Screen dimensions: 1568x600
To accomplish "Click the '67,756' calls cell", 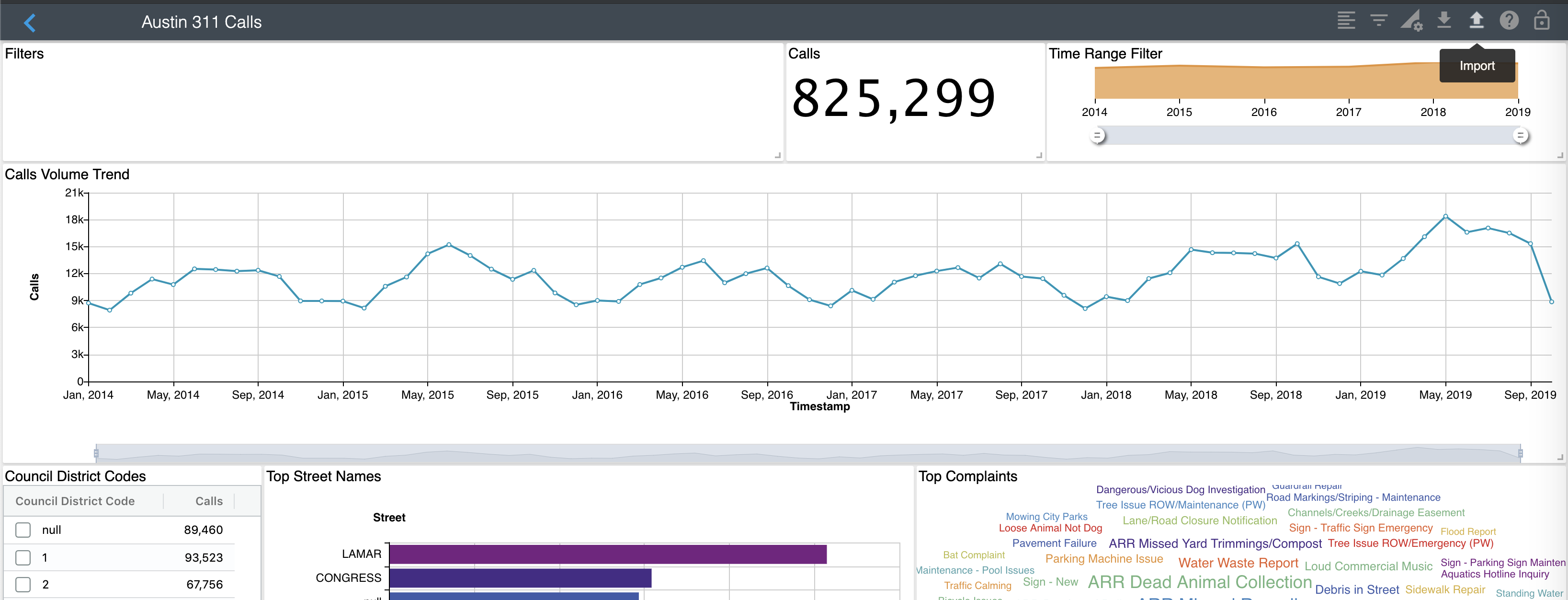I will click(x=205, y=585).
